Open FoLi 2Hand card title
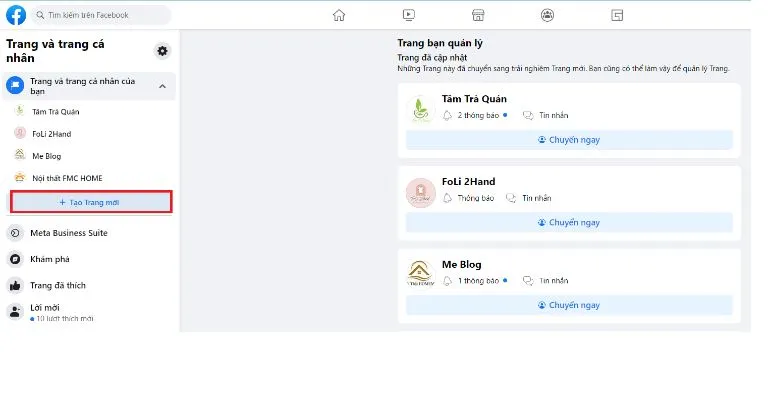768x417 pixels. [468, 181]
